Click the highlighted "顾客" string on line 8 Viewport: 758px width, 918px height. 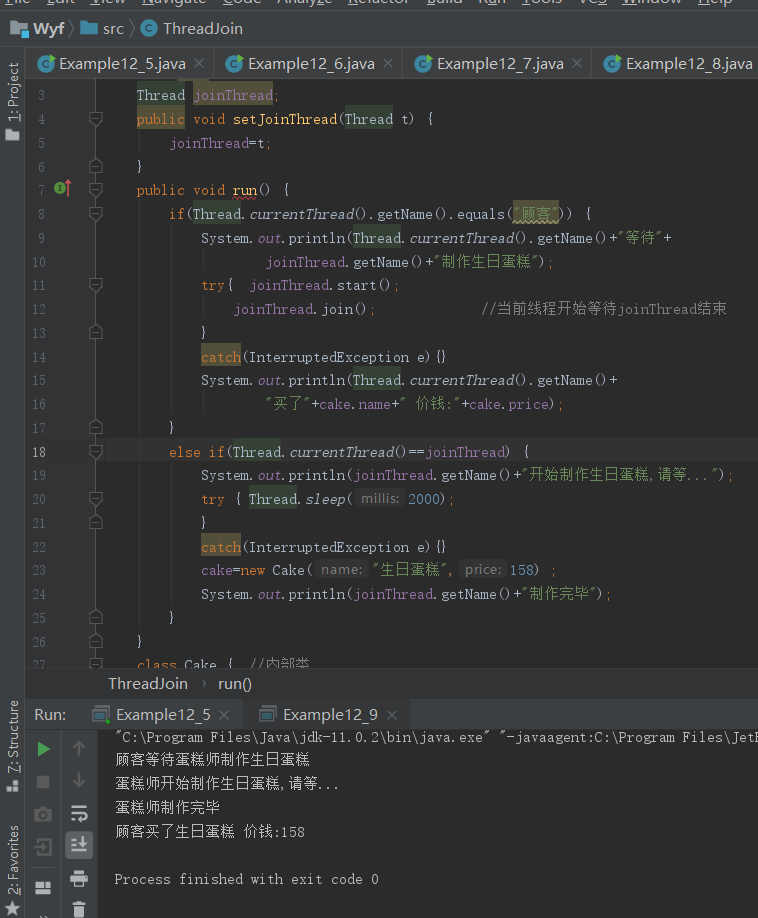[536, 214]
